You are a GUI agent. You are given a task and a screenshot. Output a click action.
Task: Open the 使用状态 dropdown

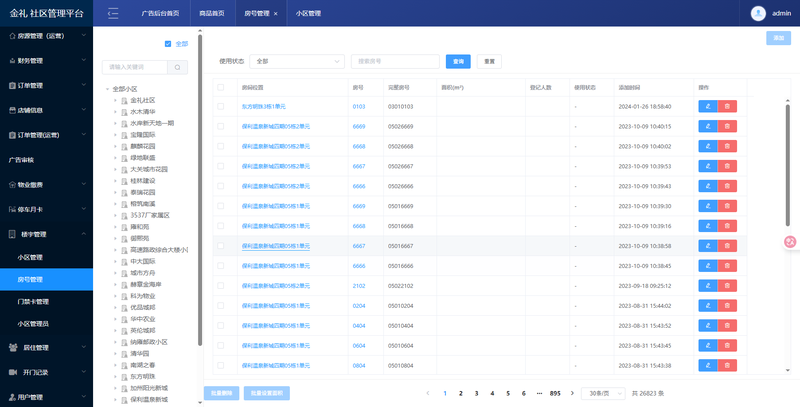297,61
